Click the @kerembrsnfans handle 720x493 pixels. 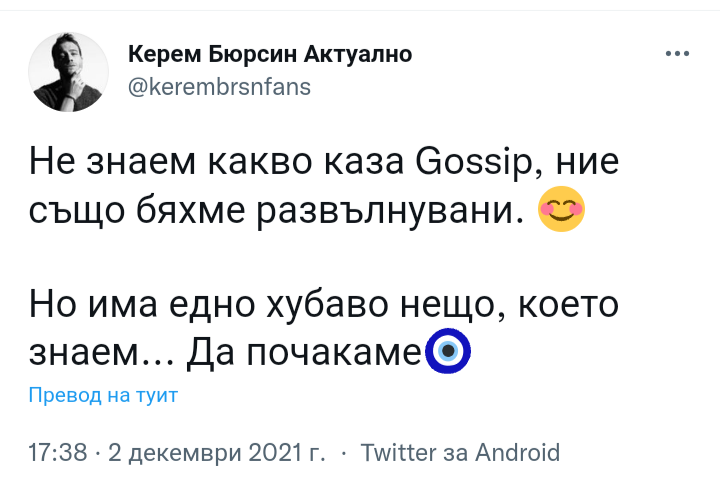click(x=219, y=86)
